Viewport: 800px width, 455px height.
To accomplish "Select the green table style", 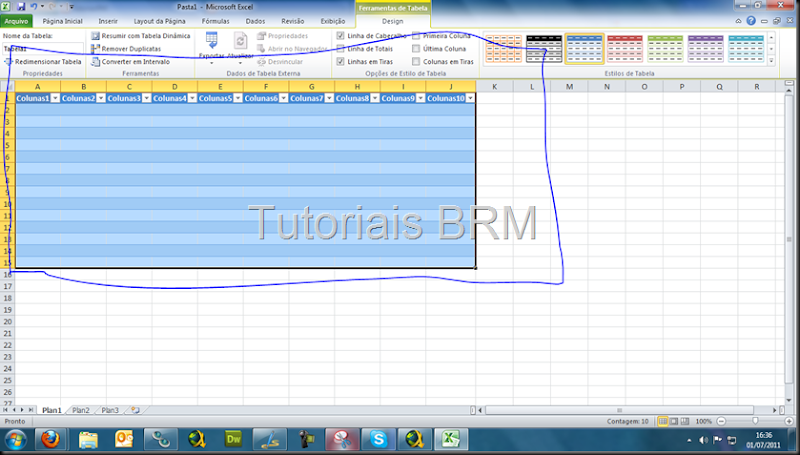I will (665, 48).
